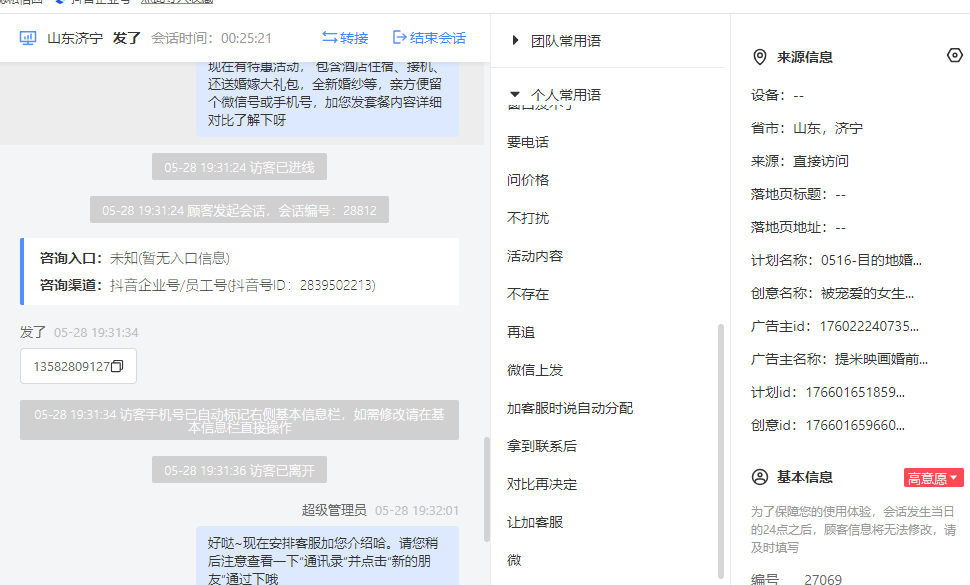Click the 咨询入口 未知 info line

135,258
